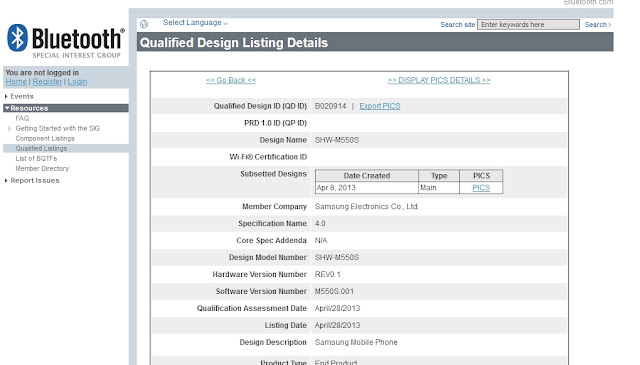Screen dimensions: 640x365
Task: Click the Type column header
Action: tap(439, 176)
